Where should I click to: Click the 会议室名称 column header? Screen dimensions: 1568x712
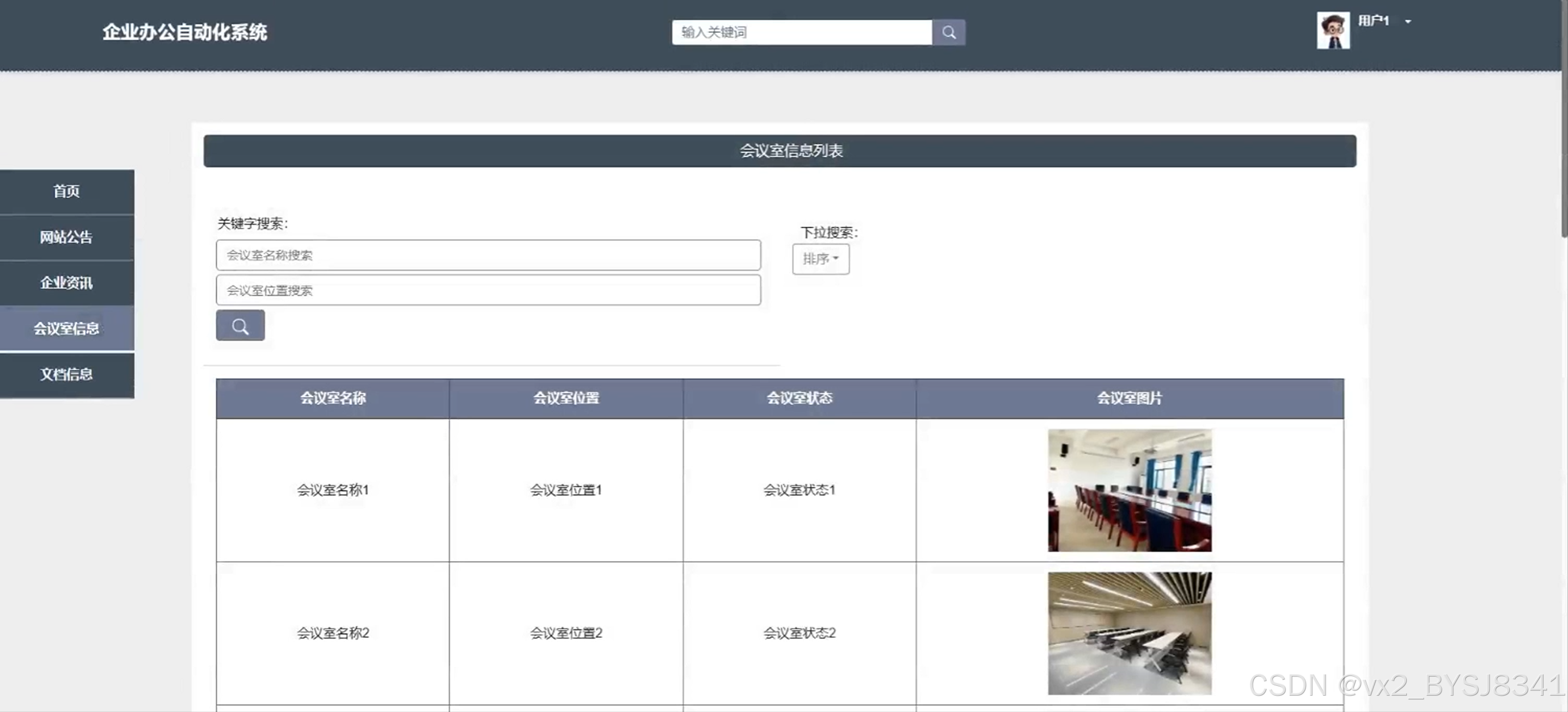(332, 398)
